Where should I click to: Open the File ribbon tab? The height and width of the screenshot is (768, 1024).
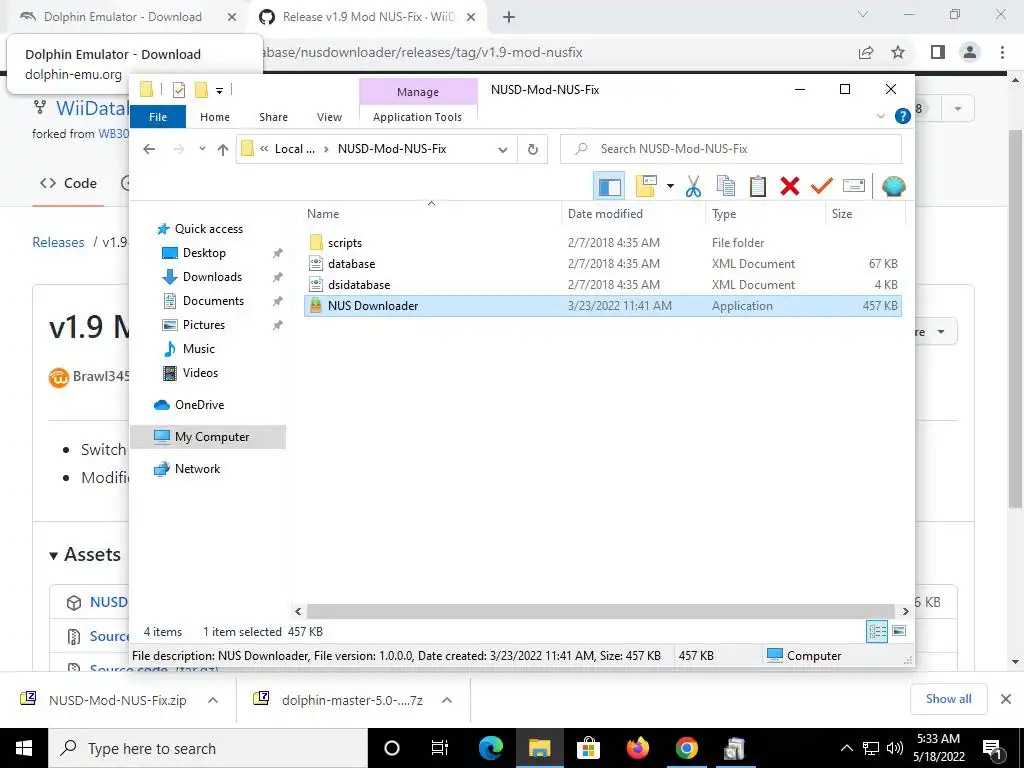tap(158, 117)
